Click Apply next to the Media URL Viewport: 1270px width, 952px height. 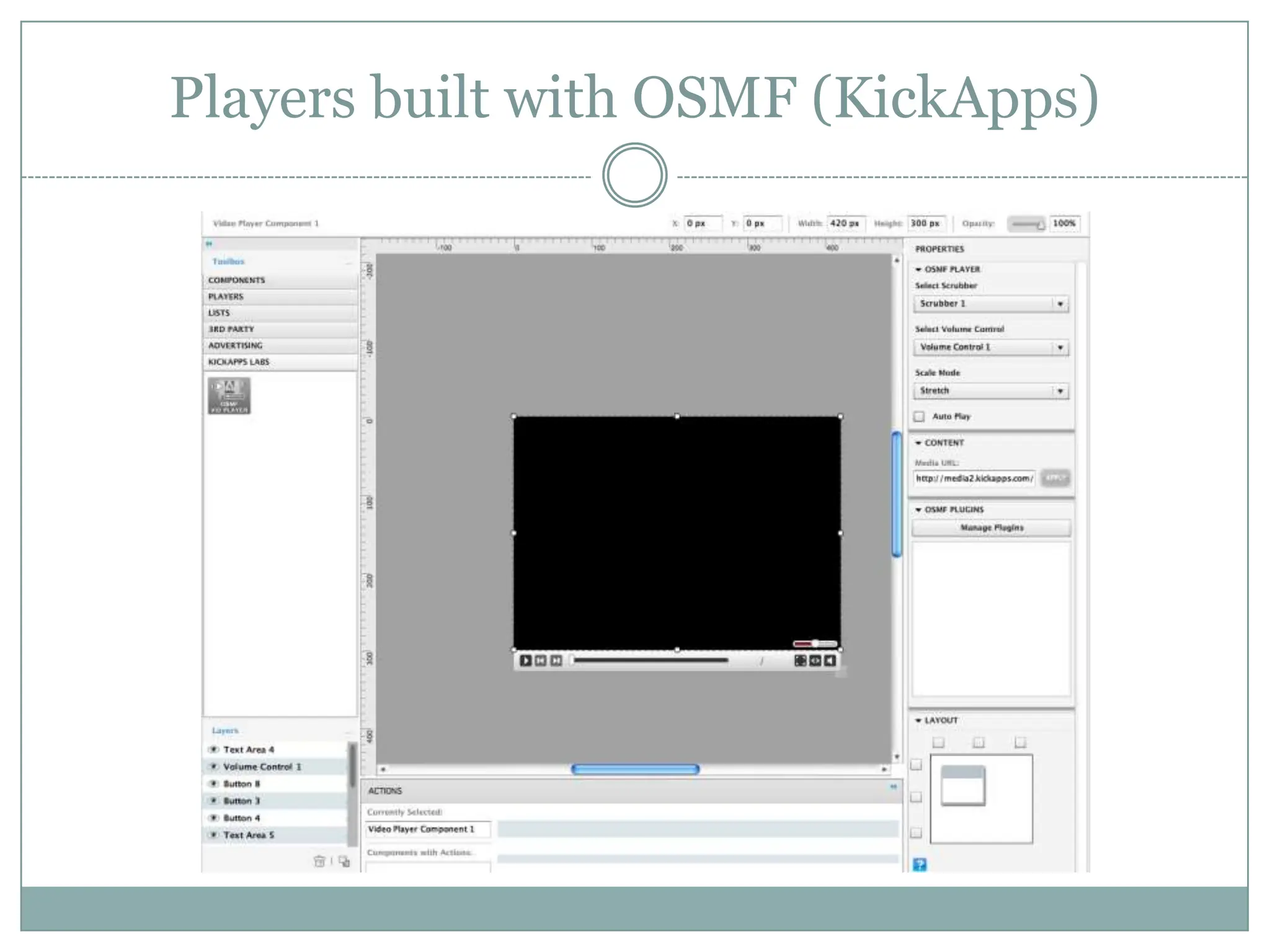click(1055, 477)
